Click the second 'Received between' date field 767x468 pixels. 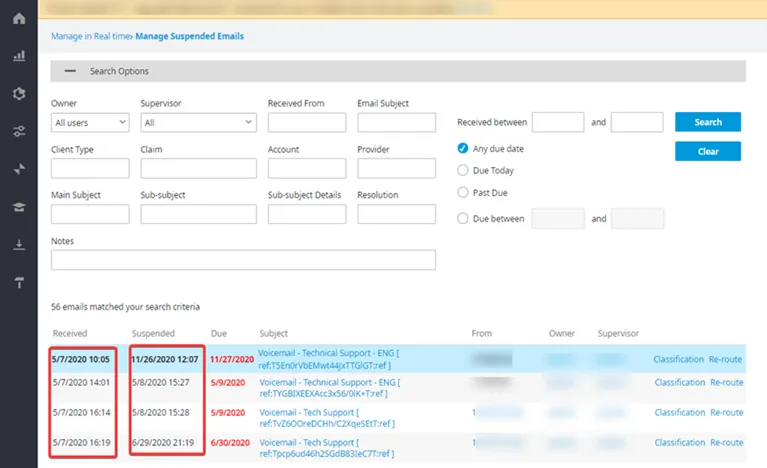[x=637, y=122]
